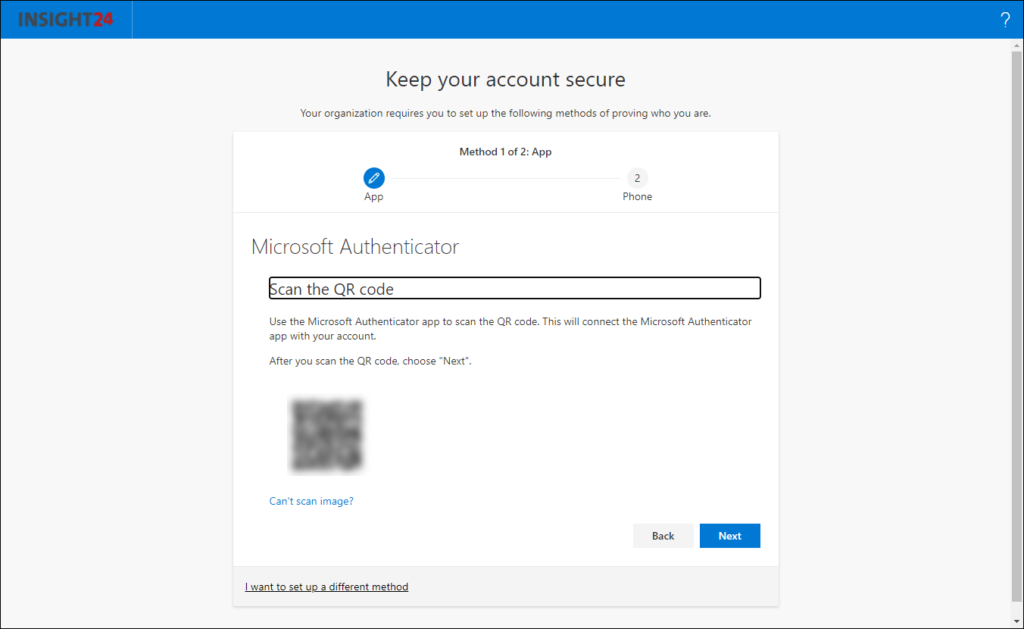Open Method 1 of 2: App header
The height and width of the screenshot is (629, 1024).
[505, 151]
